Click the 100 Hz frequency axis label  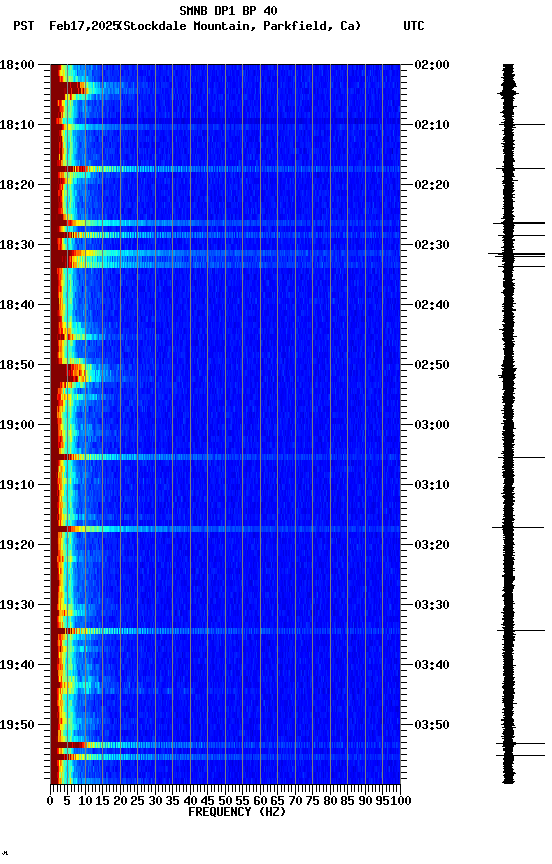(401, 801)
